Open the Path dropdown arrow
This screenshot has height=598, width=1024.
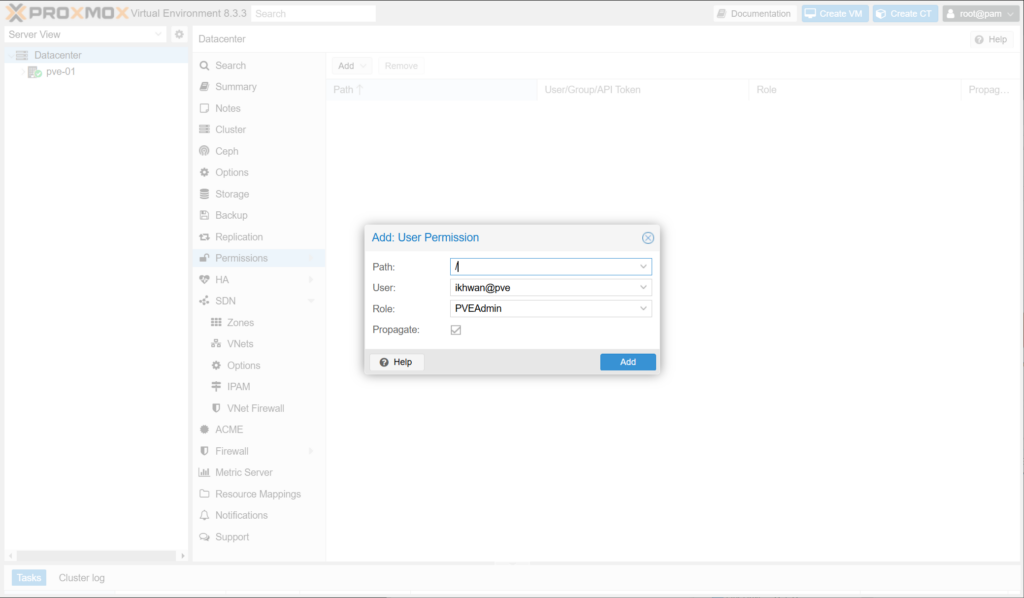[642, 267]
